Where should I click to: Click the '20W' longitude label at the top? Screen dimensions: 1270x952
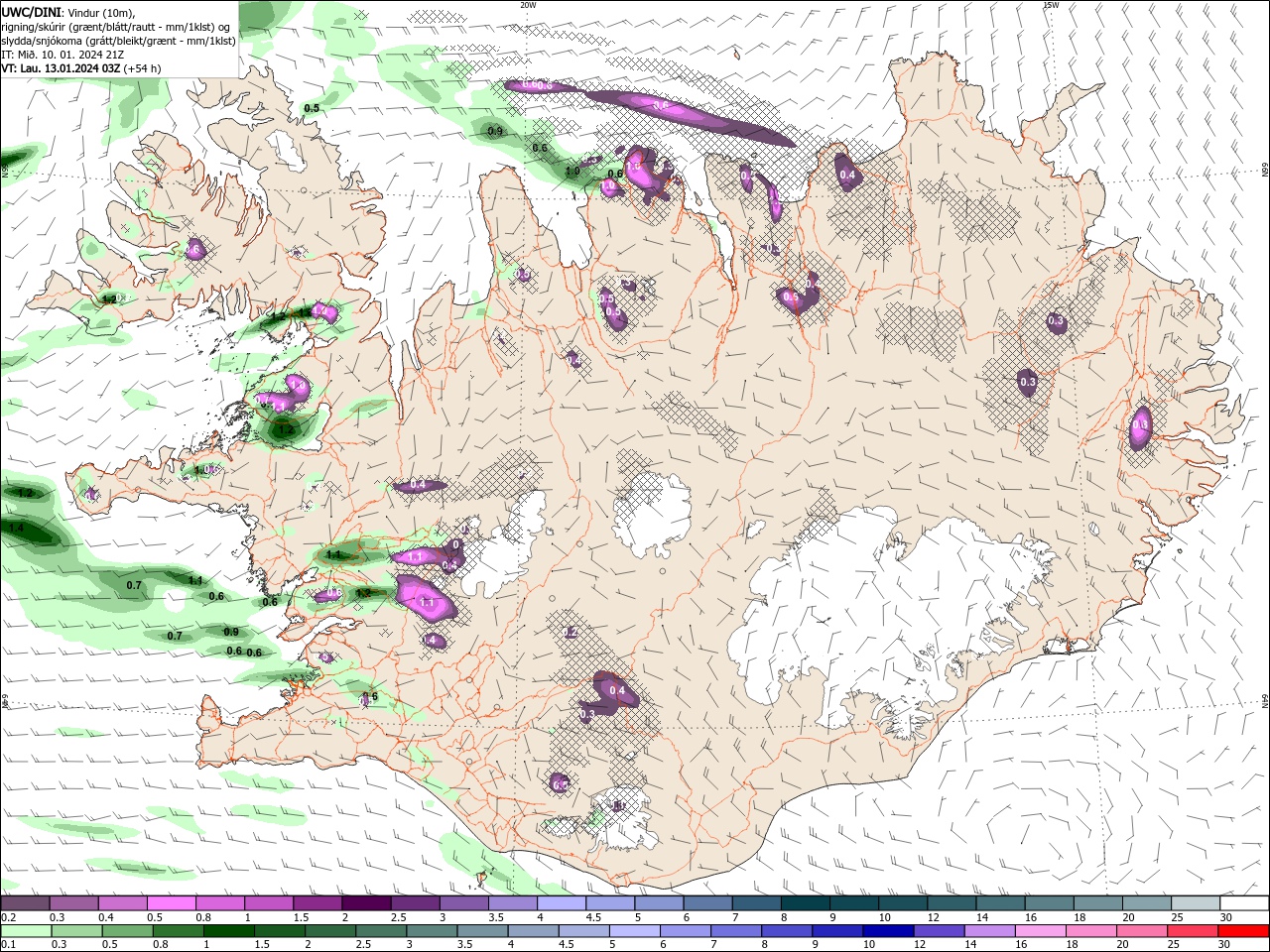[528, 5]
